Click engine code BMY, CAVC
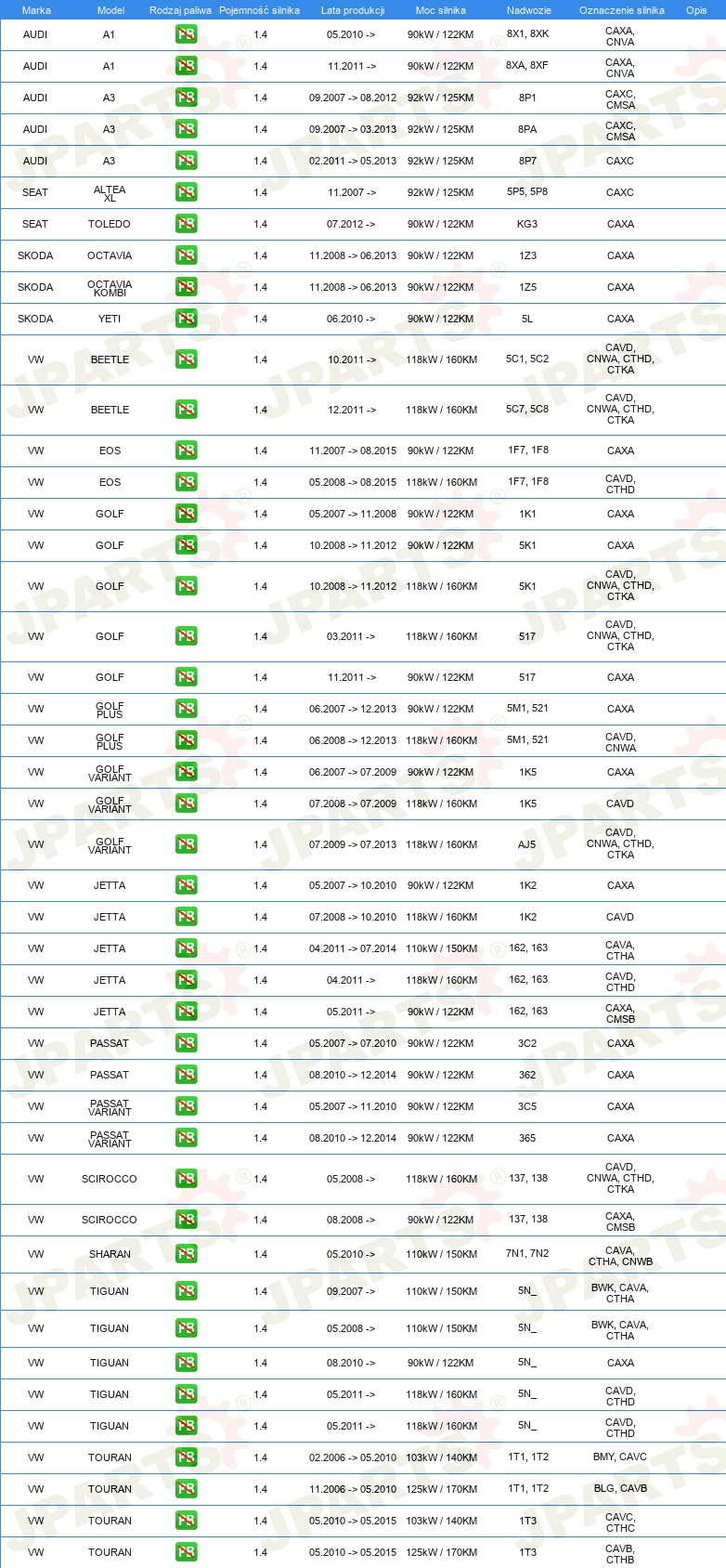 pyautogui.click(x=620, y=1457)
